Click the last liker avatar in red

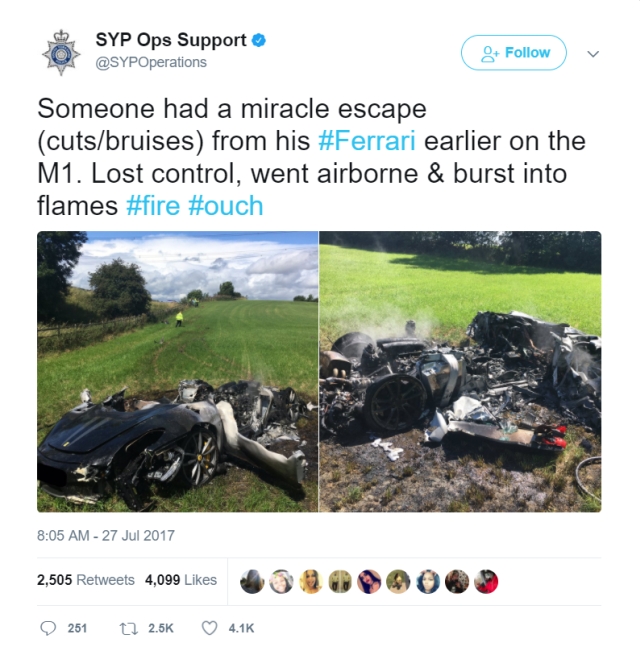(486, 581)
